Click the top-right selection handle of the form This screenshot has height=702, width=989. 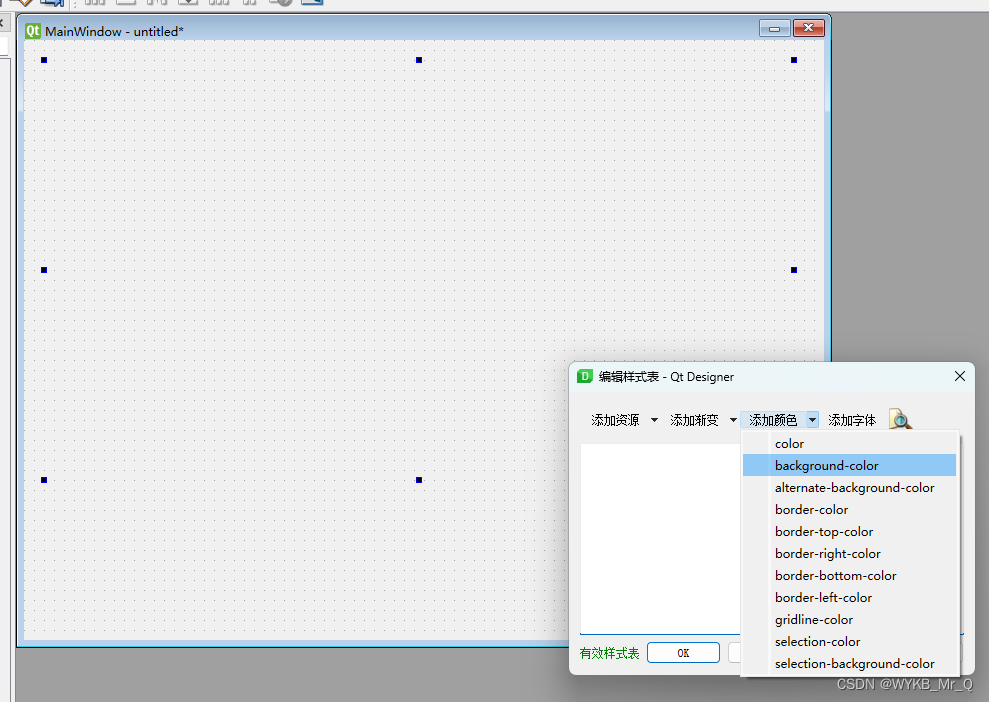click(794, 60)
